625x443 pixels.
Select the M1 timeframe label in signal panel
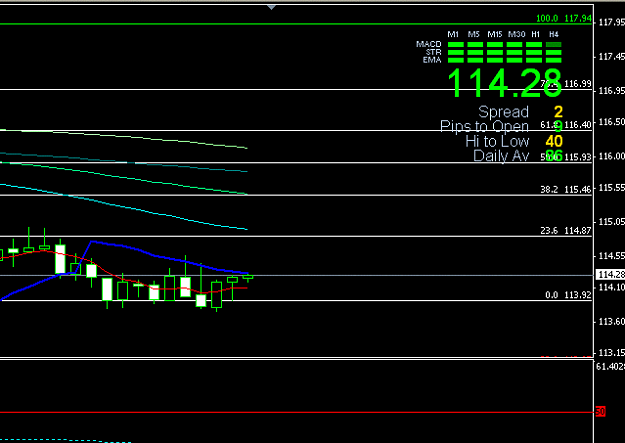[453, 34]
